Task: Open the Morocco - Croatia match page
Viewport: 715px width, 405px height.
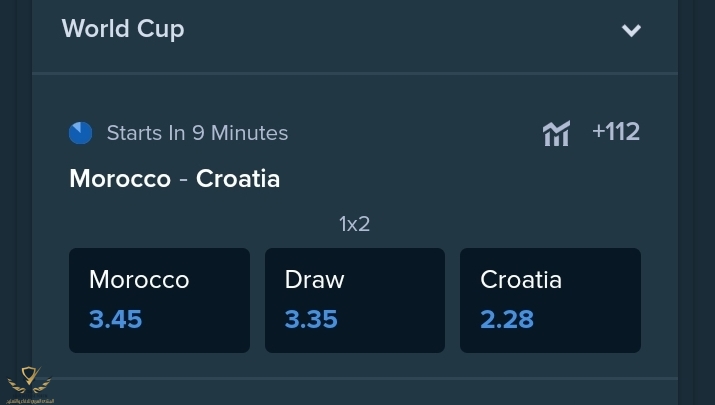Action: 175,178
